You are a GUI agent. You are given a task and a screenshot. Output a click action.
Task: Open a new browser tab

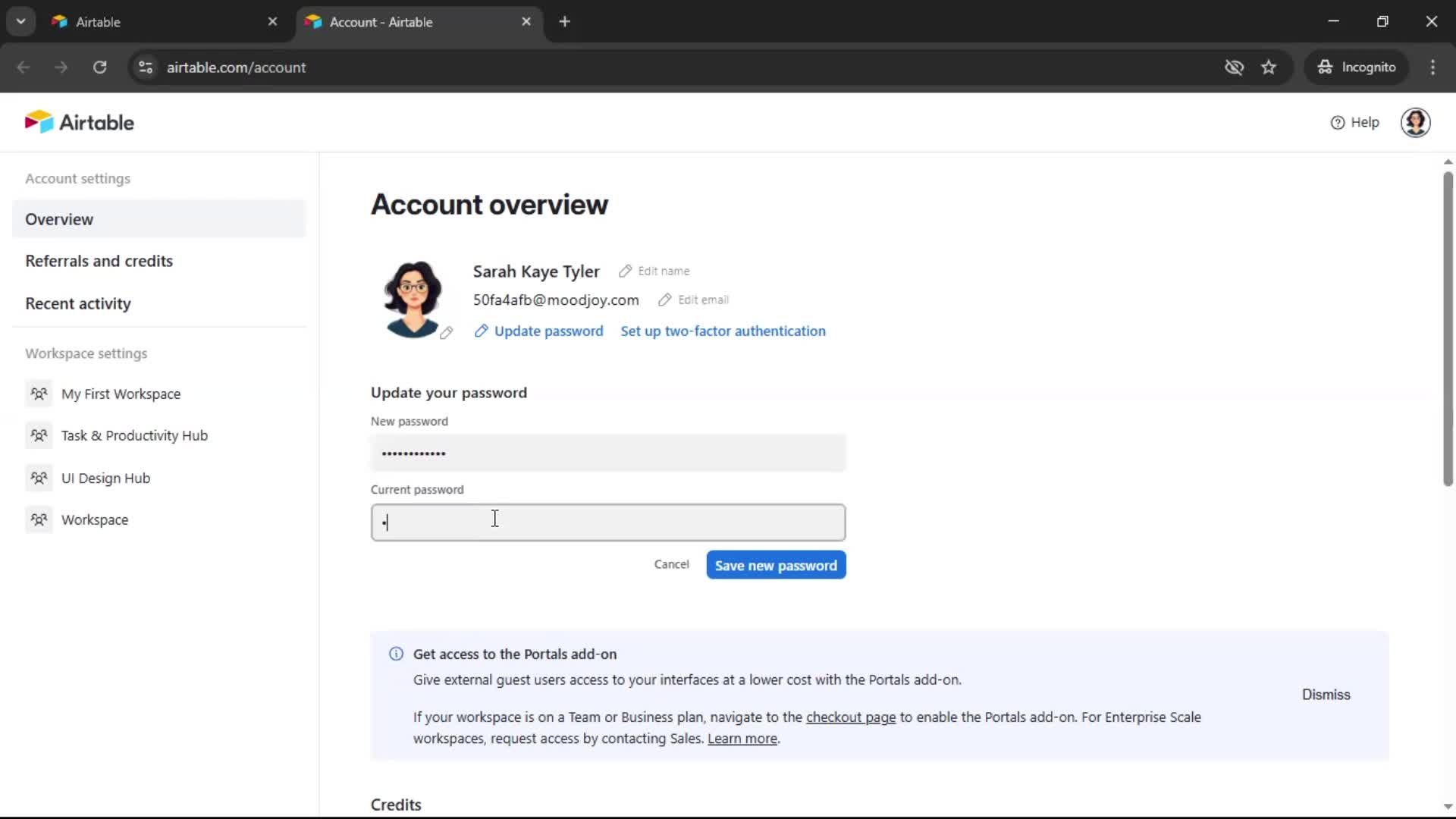564,21
